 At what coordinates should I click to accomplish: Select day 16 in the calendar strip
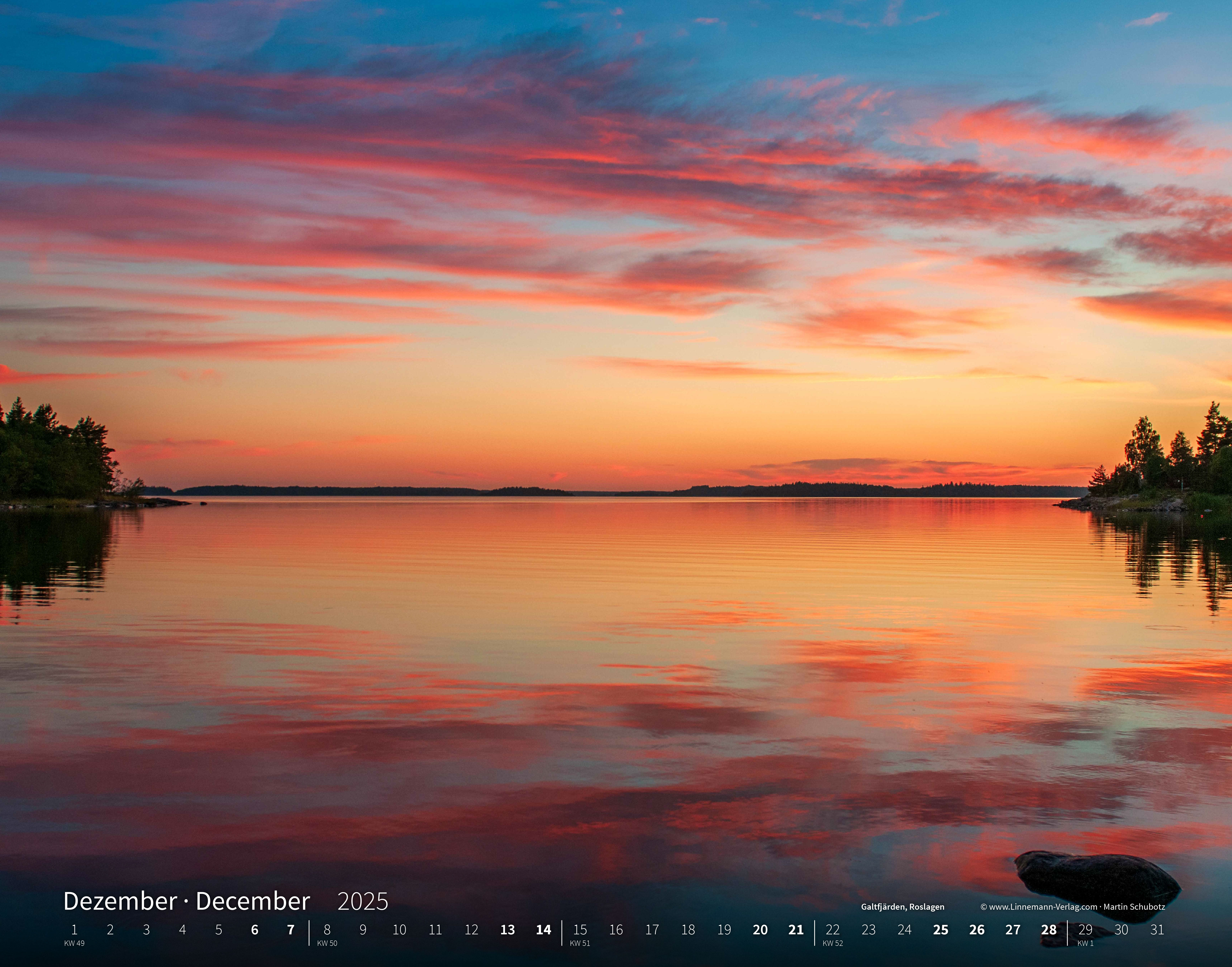616,930
